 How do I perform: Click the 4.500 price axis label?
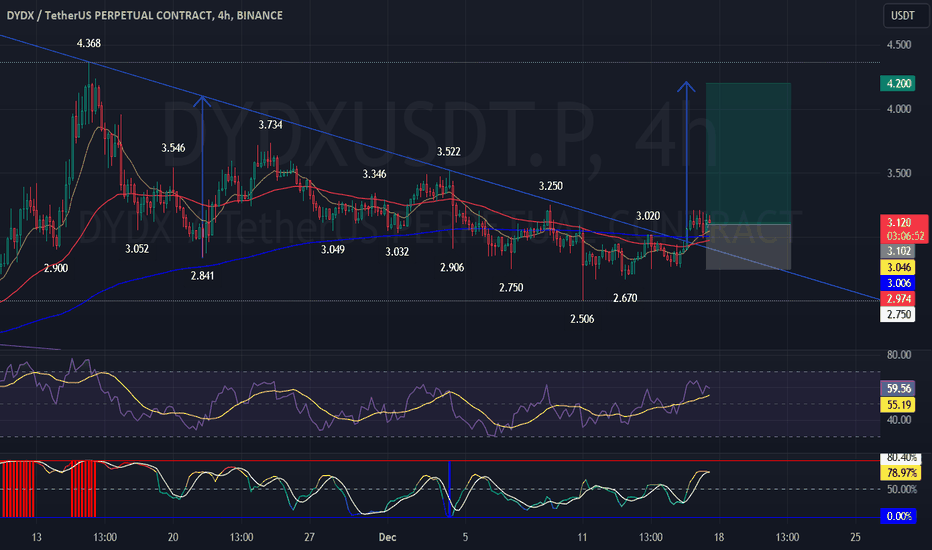pyautogui.click(x=899, y=45)
